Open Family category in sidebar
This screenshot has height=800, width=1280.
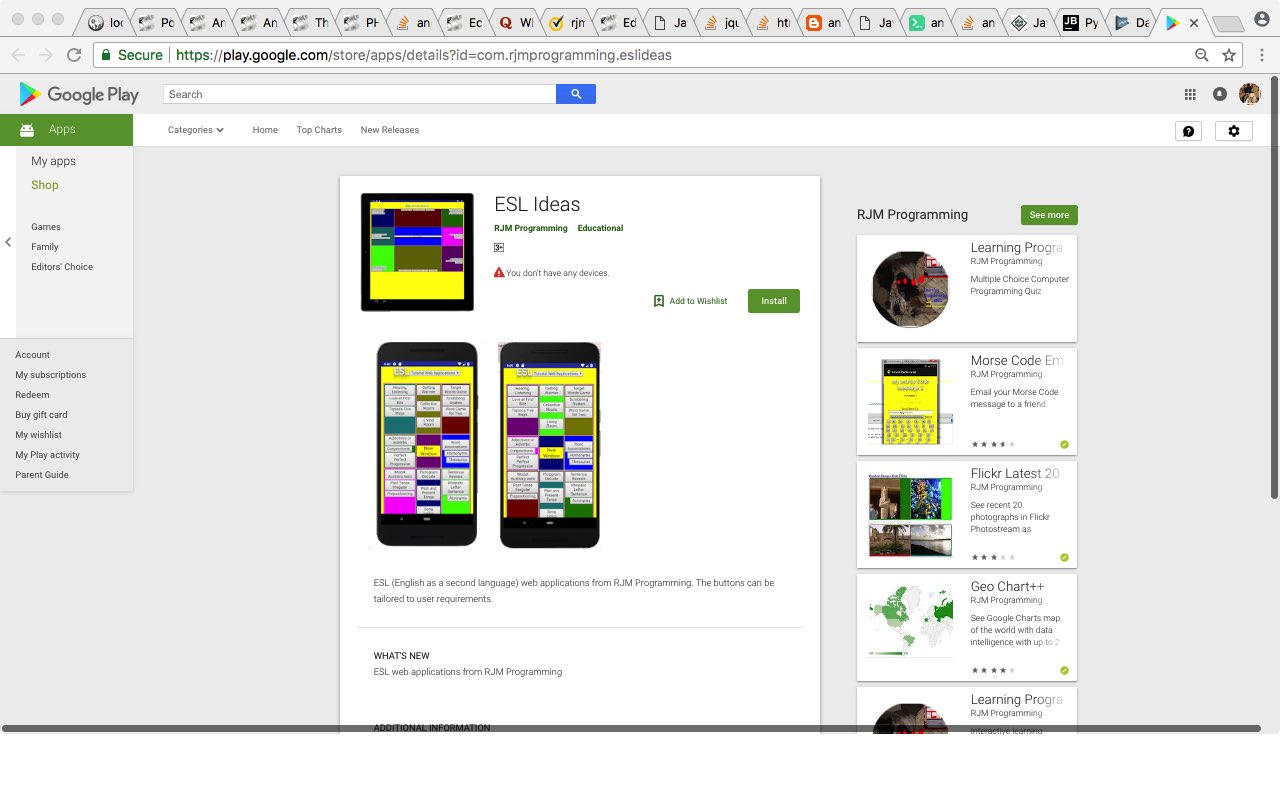[x=45, y=247]
